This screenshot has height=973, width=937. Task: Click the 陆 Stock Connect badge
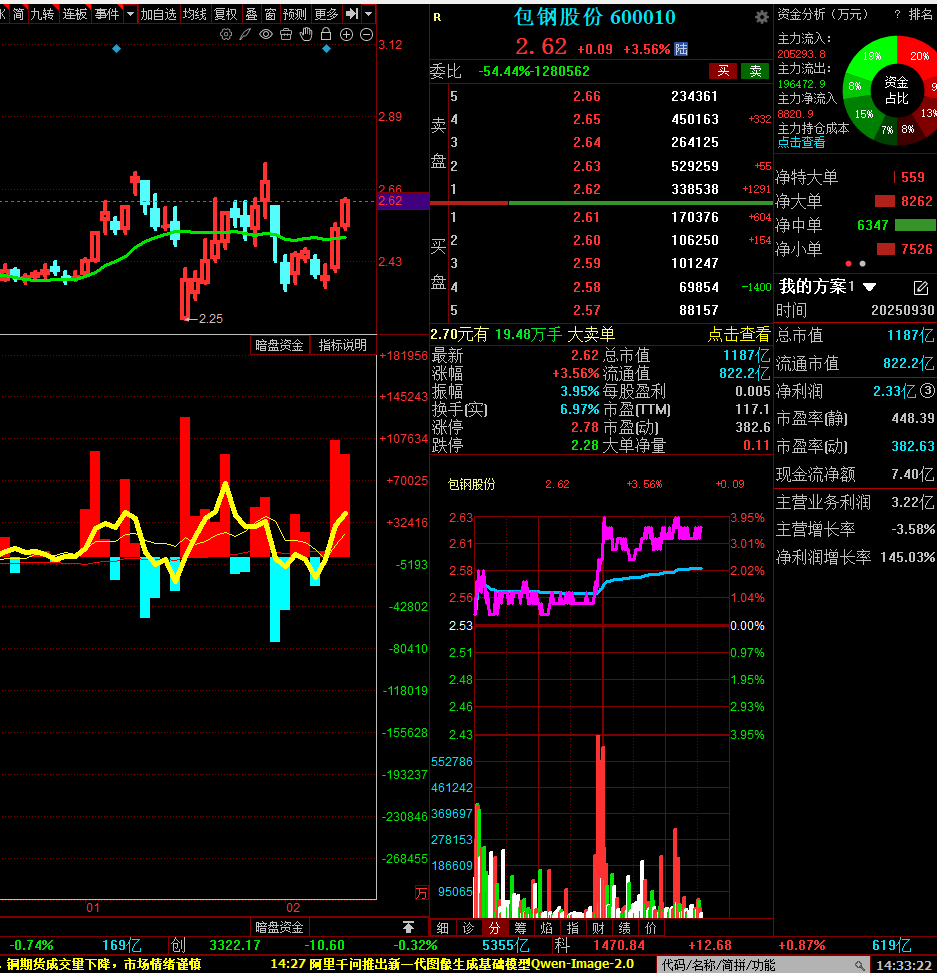(681, 49)
